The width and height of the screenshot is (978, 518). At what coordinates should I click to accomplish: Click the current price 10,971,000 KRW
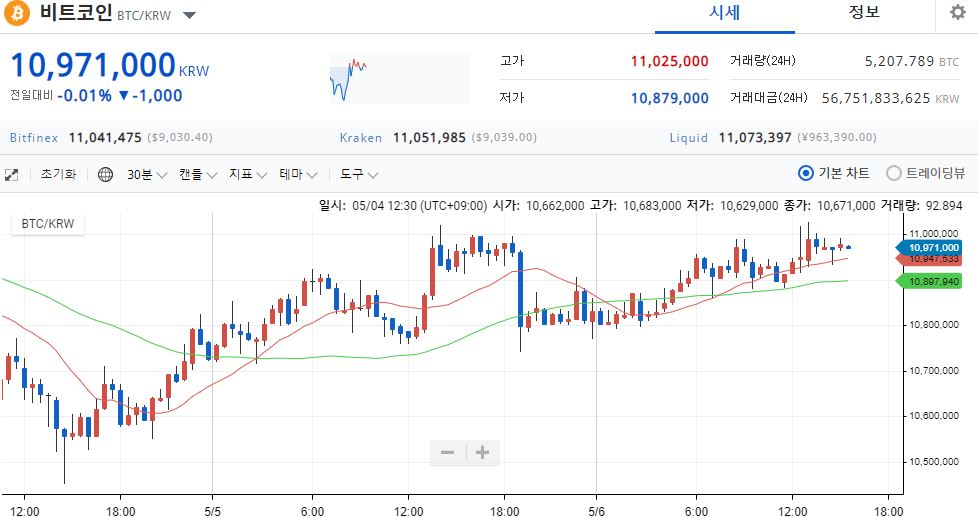(x=110, y=66)
